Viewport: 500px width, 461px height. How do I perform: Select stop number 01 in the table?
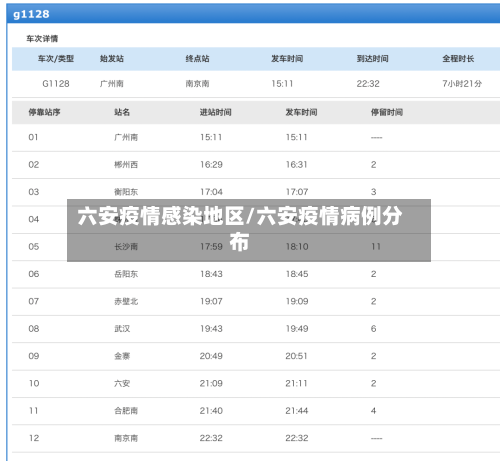(x=33, y=137)
